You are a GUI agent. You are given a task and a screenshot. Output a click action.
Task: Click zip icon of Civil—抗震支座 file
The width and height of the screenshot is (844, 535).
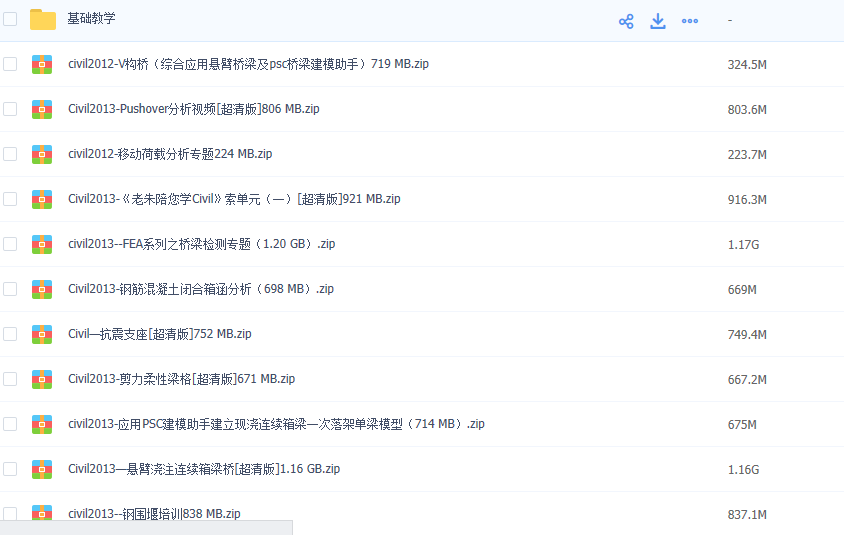pyautogui.click(x=42, y=334)
